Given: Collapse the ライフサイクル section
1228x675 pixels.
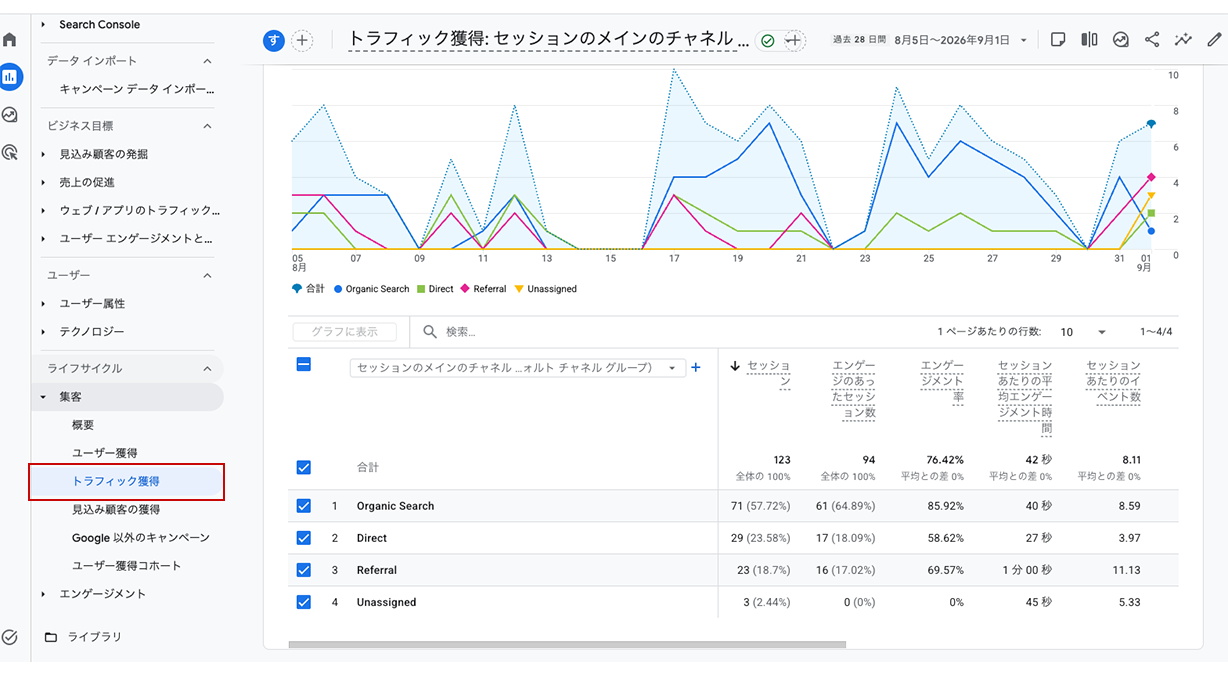Looking at the screenshot, I should 207,368.
